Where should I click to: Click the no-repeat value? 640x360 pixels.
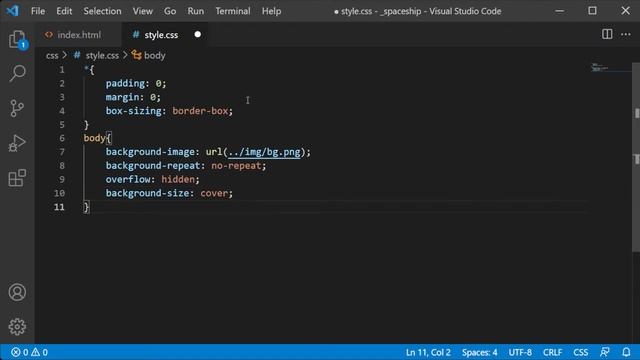[236, 165]
